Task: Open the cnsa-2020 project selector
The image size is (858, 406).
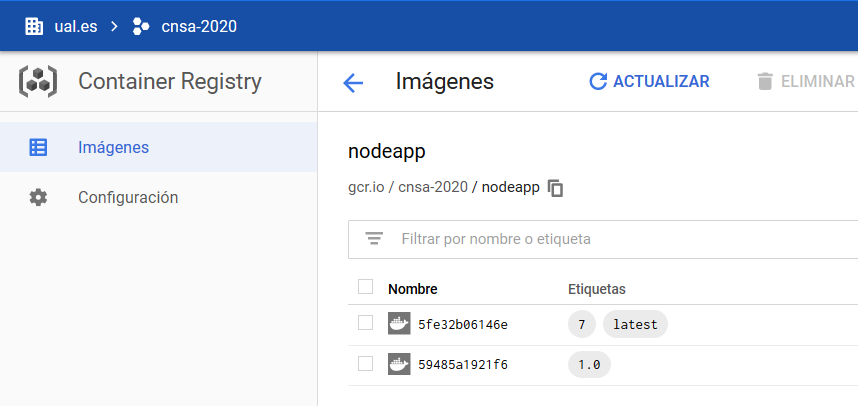Action: coord(199,26)
